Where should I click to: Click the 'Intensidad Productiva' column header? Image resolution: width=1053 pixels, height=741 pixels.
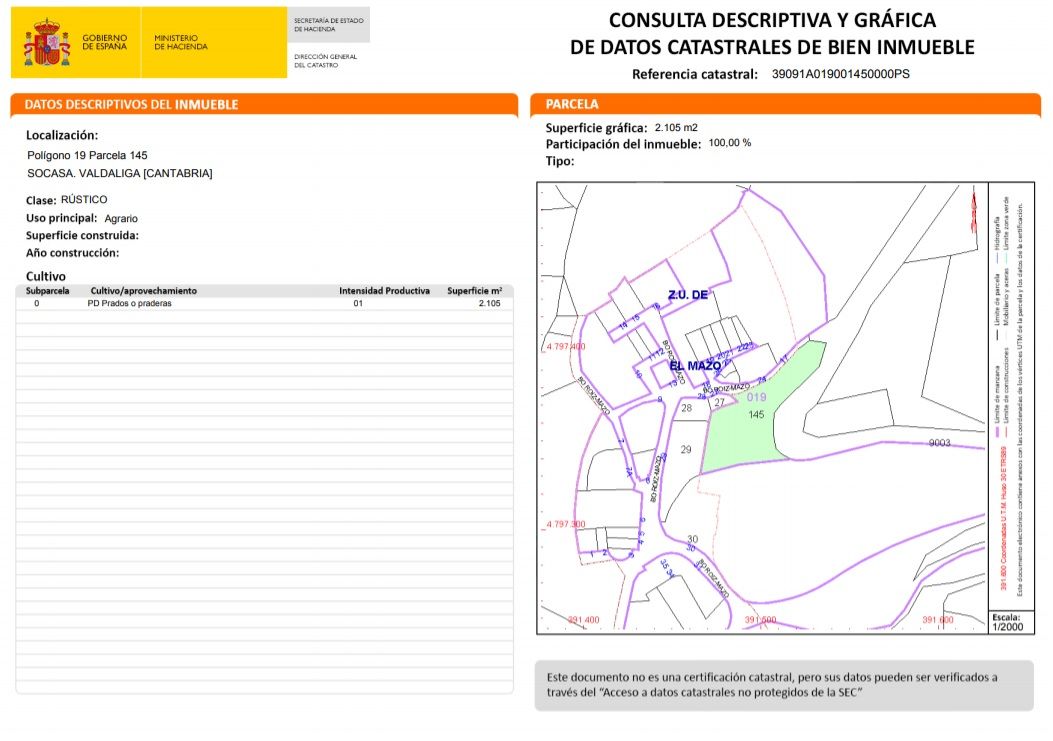[x=384, y=291]
